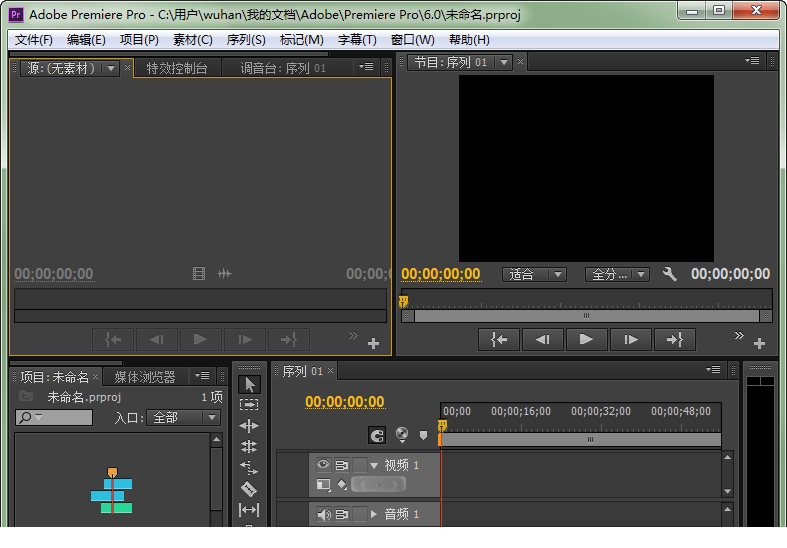787x548 pixels.
Task: Open the 素材(C) menu
Action: 193,40
